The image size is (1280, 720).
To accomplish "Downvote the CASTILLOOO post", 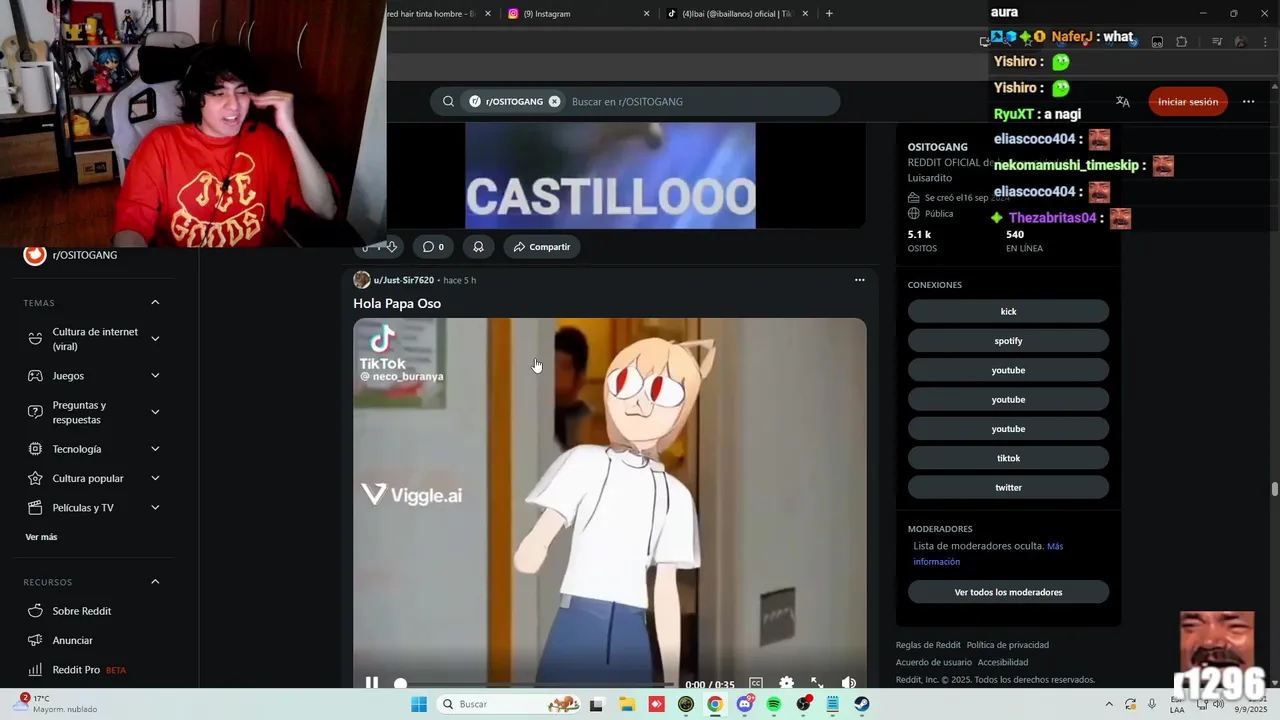I will click(x=392, y=247).
